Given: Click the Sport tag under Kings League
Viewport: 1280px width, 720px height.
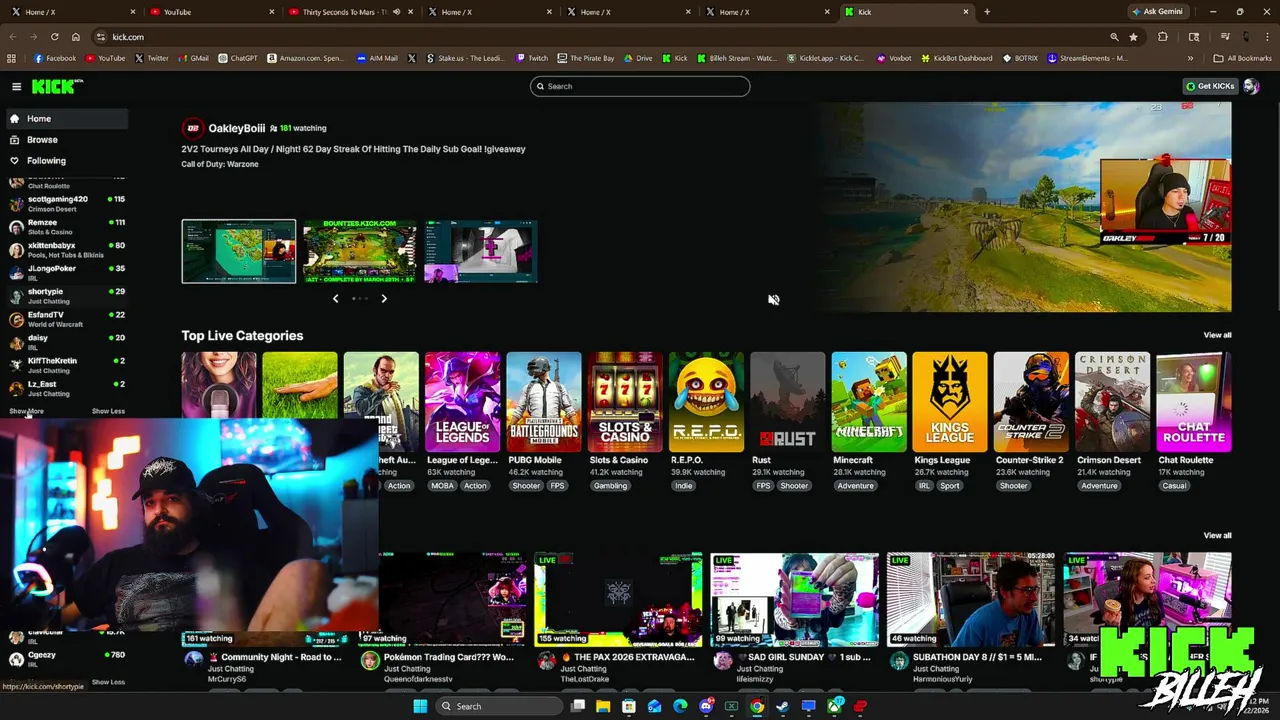Looking at the screenshot, I should pos(950,486).
